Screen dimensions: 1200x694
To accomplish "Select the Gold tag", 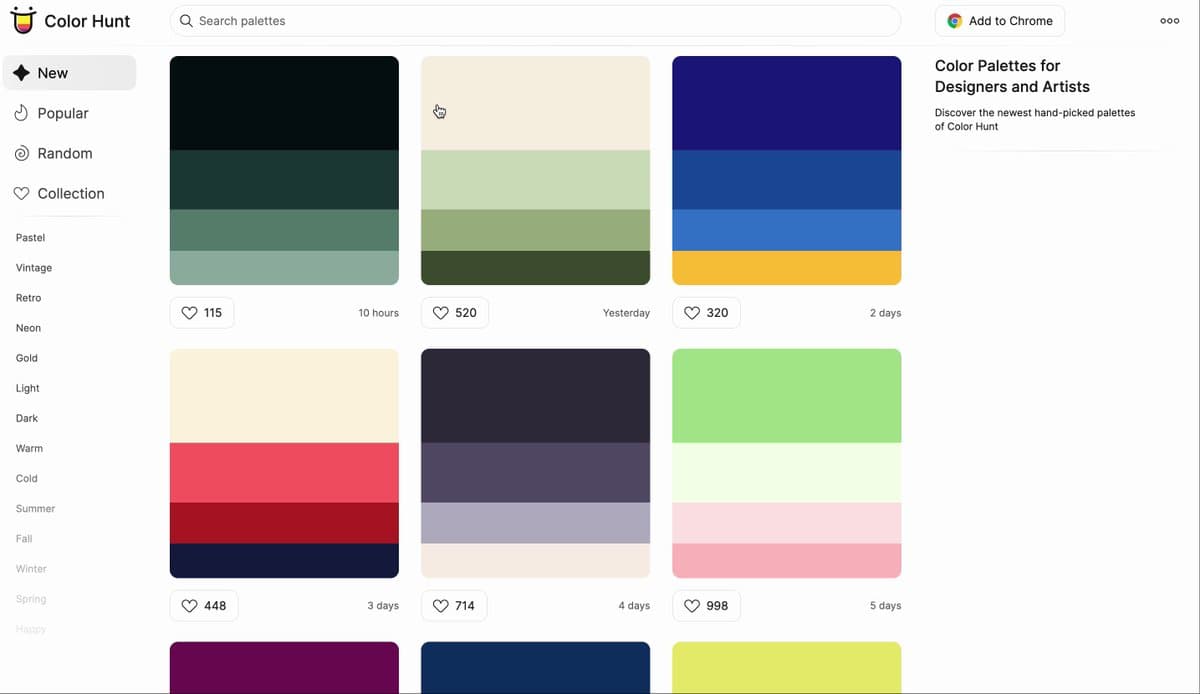I will point(27,358).
